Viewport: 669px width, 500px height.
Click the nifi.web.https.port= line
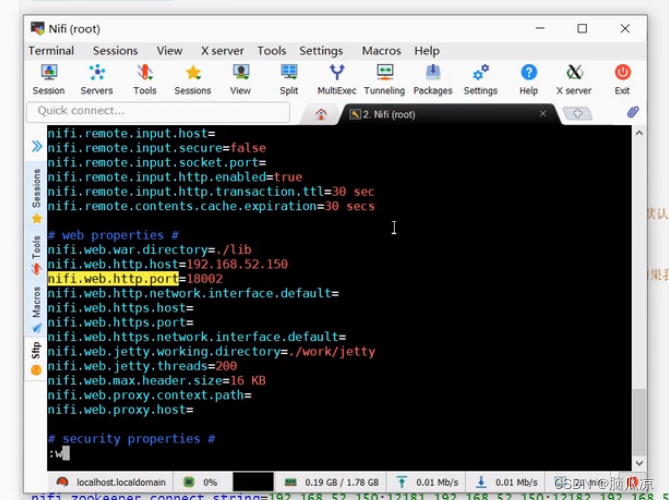coord(120,322)
